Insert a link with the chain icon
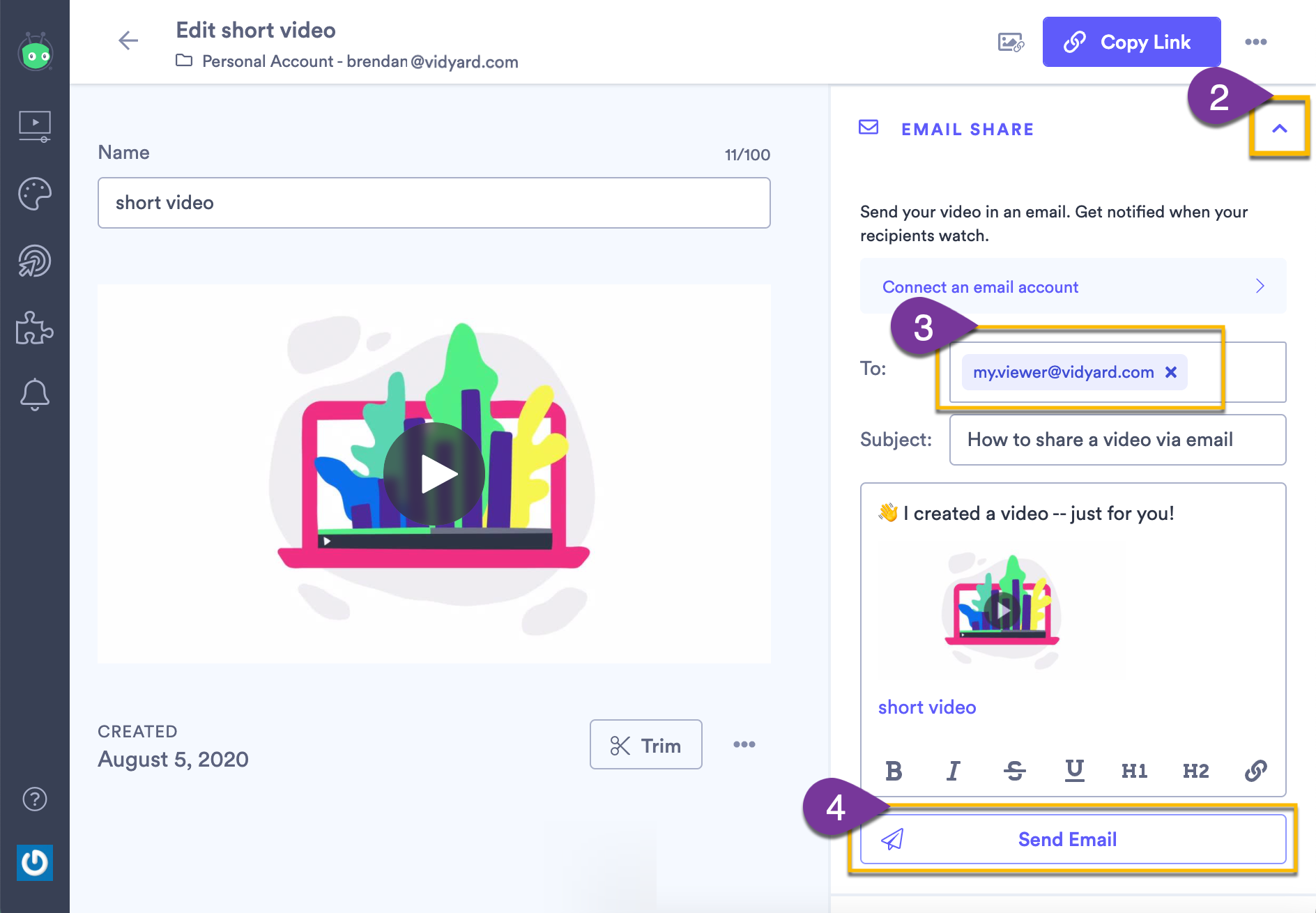This screenshot has height=913, width=1316. (x=1255, y=771)
